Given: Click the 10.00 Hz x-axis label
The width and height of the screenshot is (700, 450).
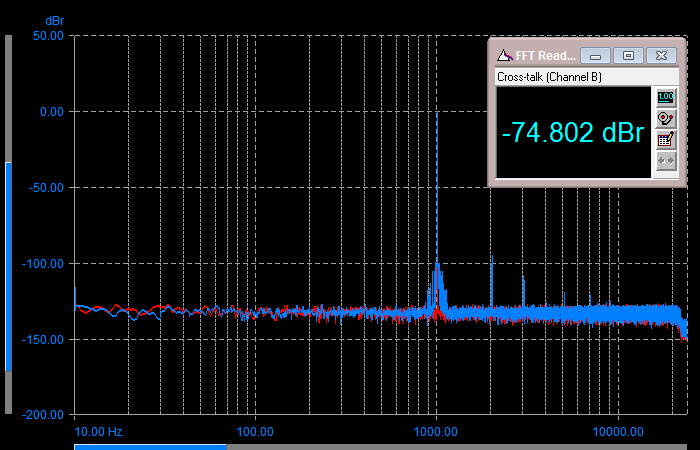Looking at the screenshot, I should click(x=98, y=432).
